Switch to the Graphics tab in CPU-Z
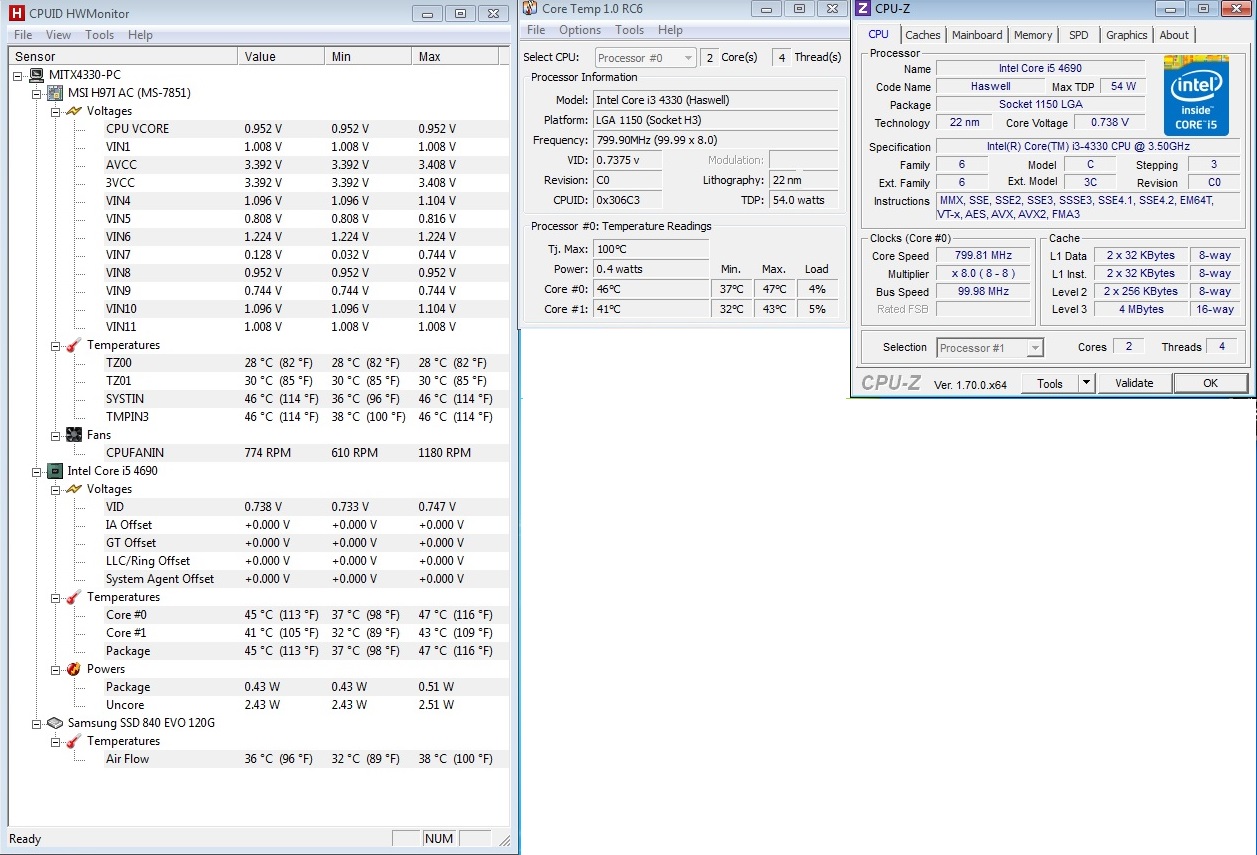Viewport: 1257px width, 855px height. tap(1126, 35)
